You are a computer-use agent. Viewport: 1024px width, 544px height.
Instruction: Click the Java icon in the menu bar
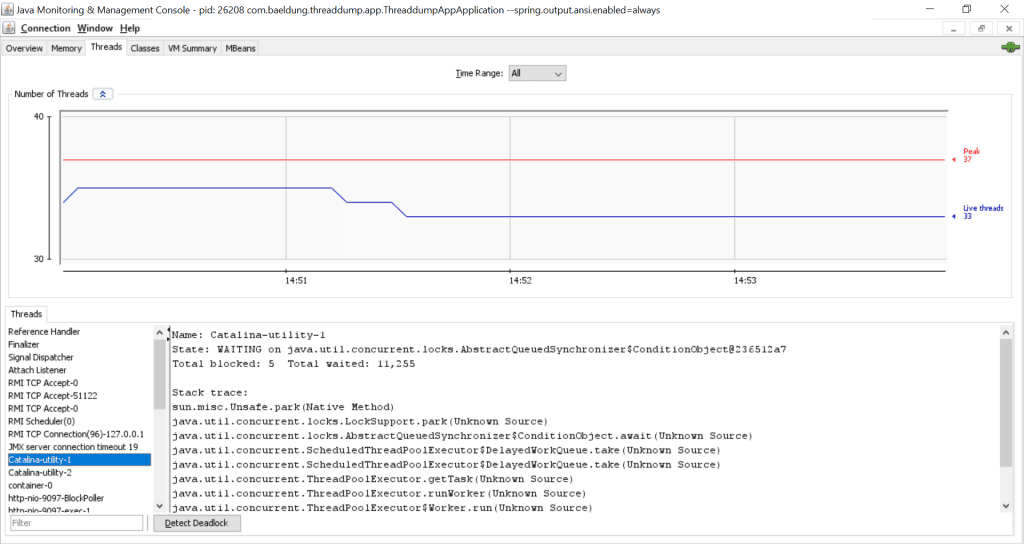(10, 28)
